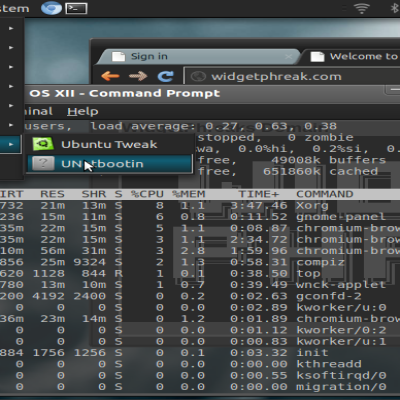Viewport: 400px width, 400px height.
Task: Expand the fifth submenu arrow in System menu
Action: click(11, 106)
